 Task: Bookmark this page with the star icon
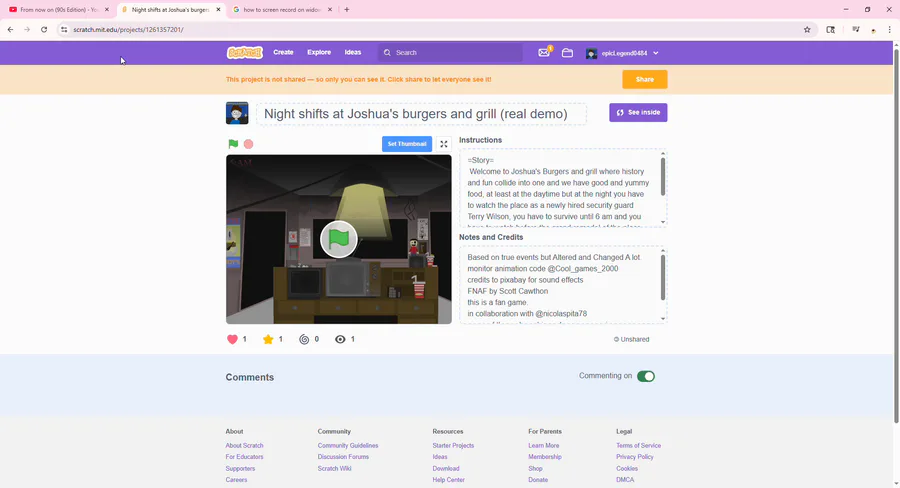click(807, 29)
